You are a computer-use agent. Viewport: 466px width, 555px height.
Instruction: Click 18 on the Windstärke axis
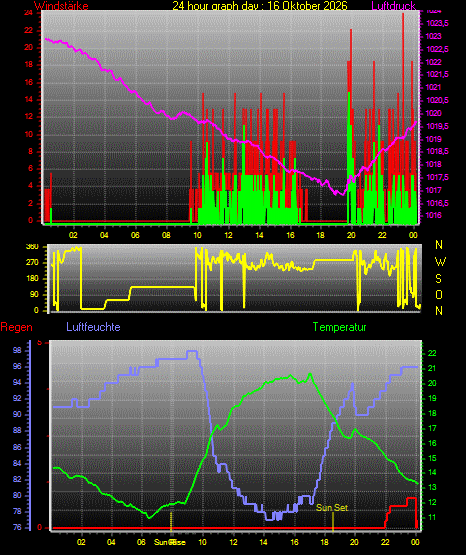pyautogui.click(x=28, y=64)
